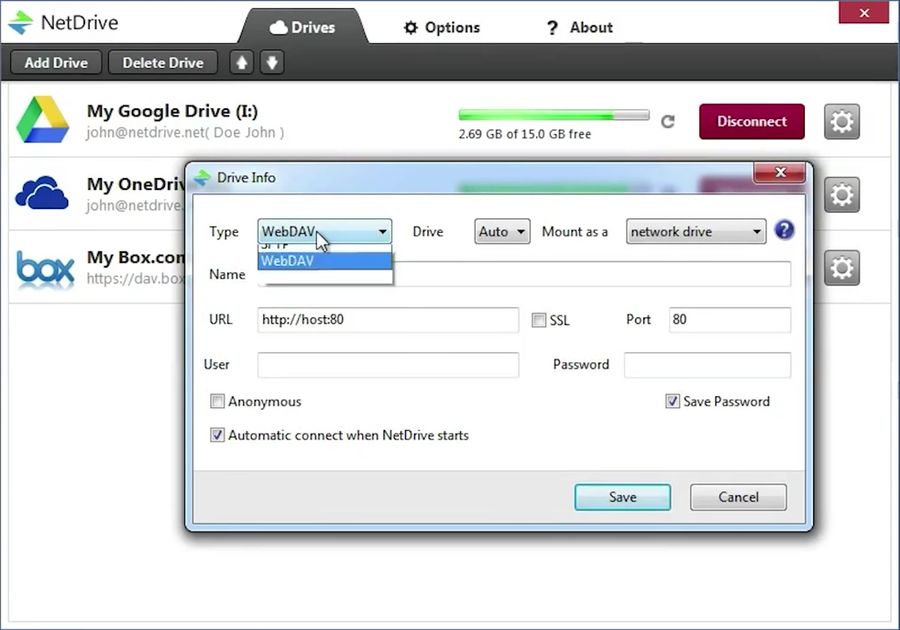Move the selected drive up with the arrow
The height and width of the screenshot is (630, 900).
click(242, 63)
